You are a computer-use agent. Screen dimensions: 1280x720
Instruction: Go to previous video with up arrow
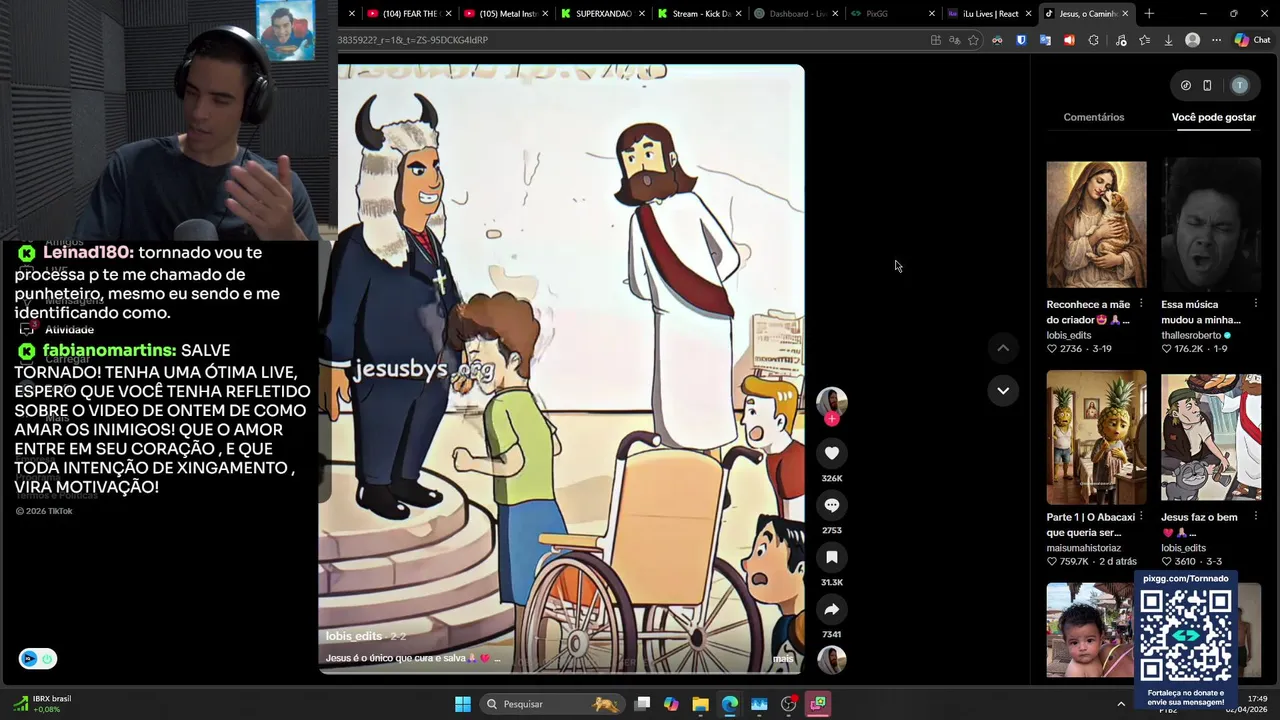(x=1003, y=348)
